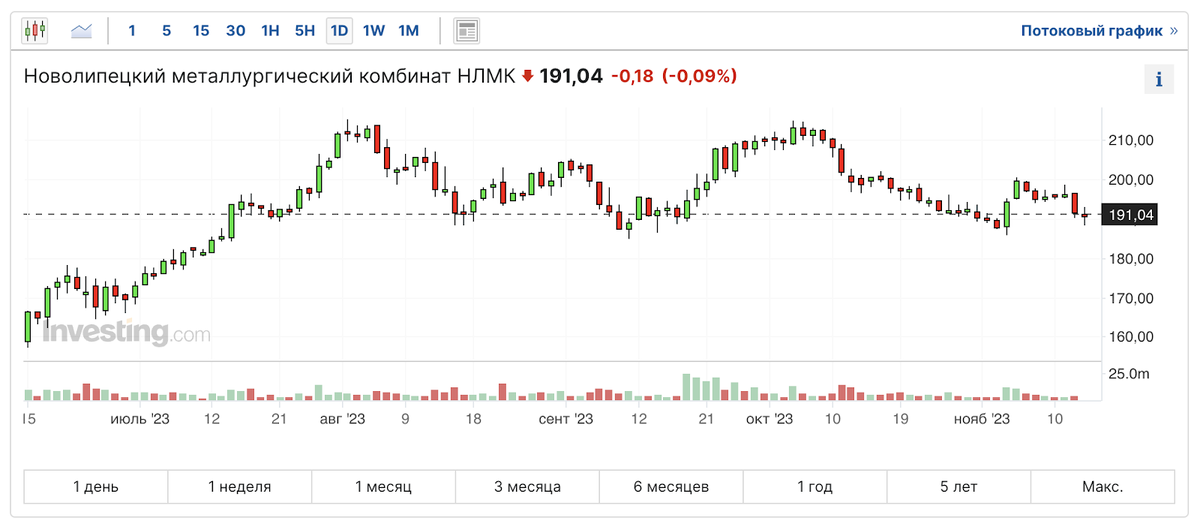Click the 200,00 price axis label

[x=1132, y=180]
